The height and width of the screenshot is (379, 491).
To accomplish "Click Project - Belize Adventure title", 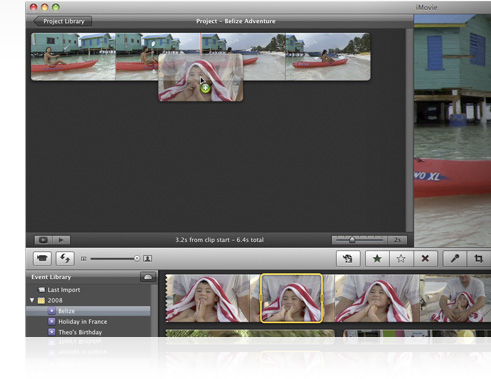I will (236, 21).
